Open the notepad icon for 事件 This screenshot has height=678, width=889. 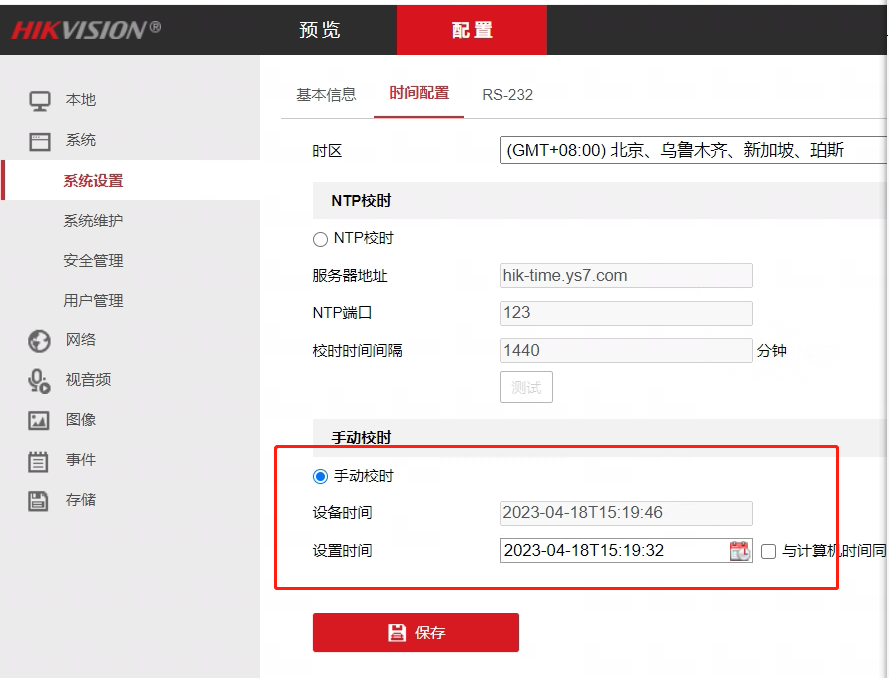click(x=39, y=461)
